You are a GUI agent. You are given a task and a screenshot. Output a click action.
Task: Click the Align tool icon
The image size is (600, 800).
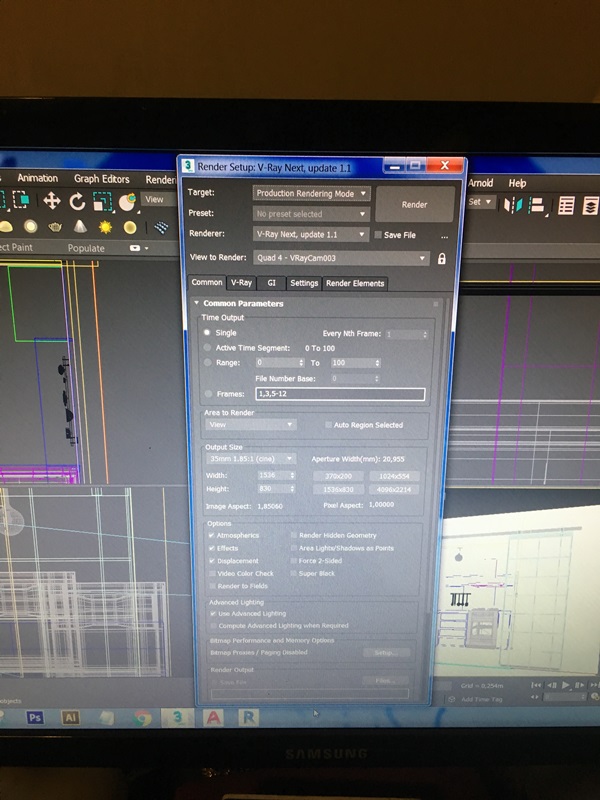(x=537, y=205)
